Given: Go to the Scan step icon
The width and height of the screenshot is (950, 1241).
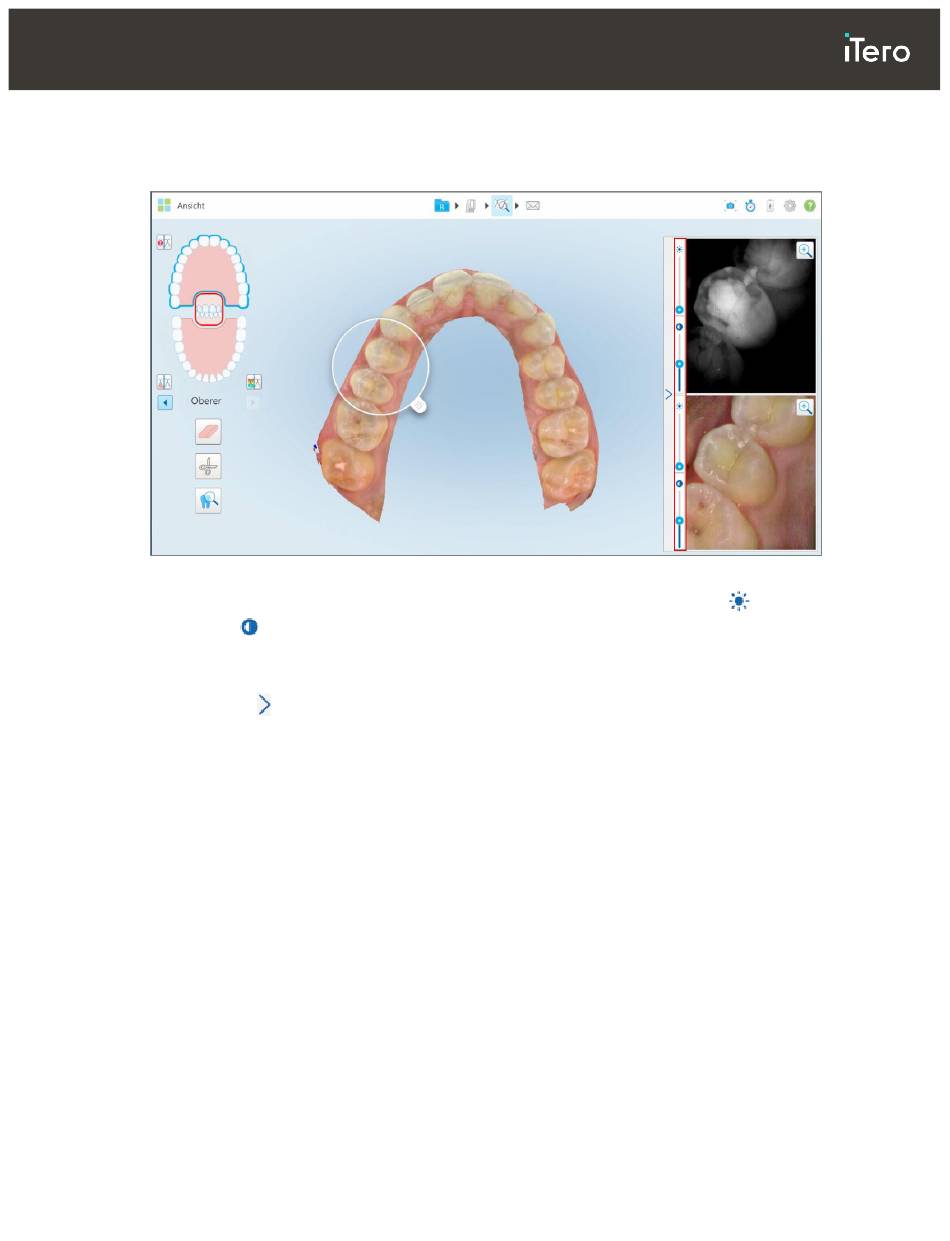Looking at the screenshot, I should tap(470, 205).
